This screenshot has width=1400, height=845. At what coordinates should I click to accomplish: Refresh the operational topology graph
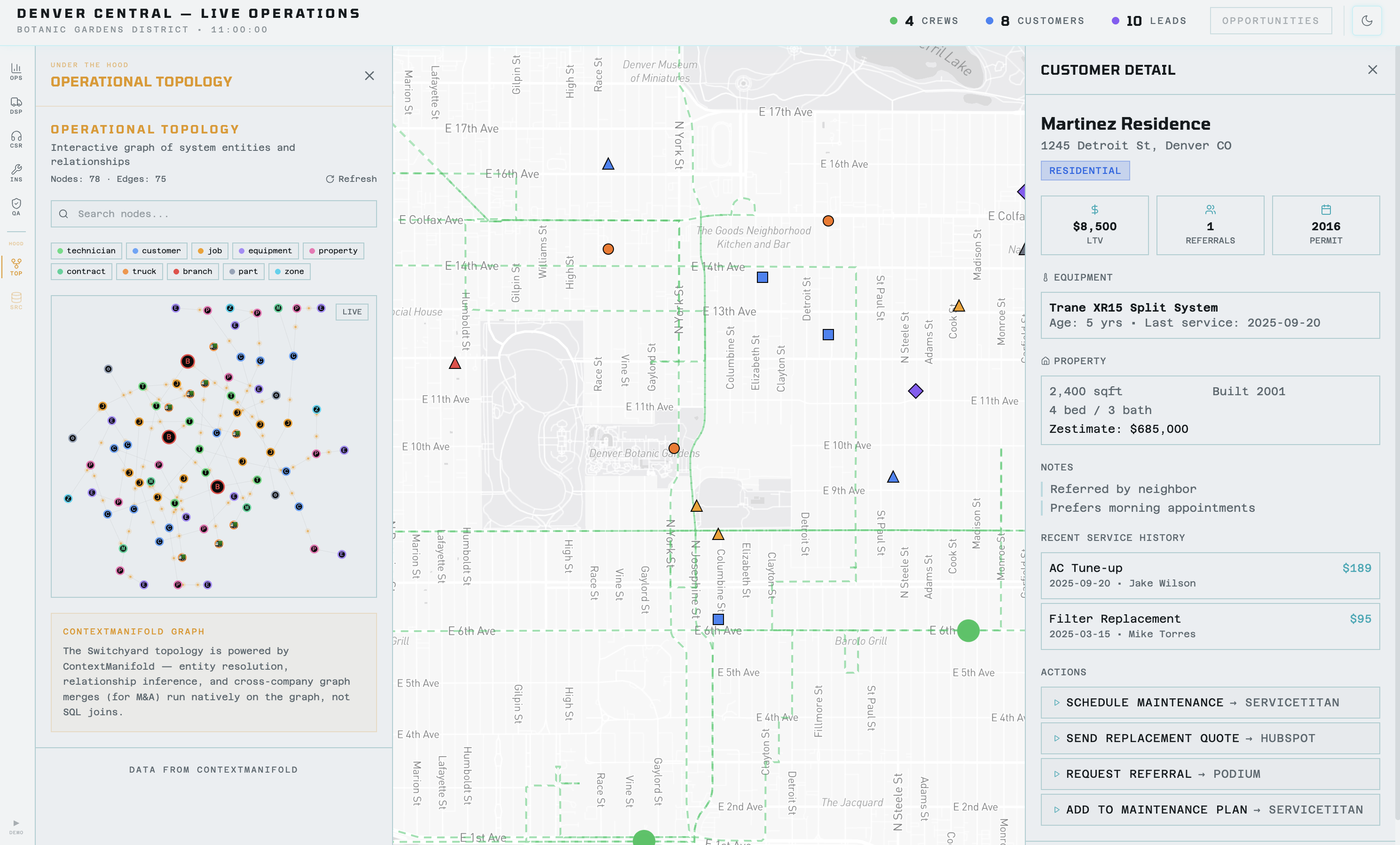coord(351,178)
